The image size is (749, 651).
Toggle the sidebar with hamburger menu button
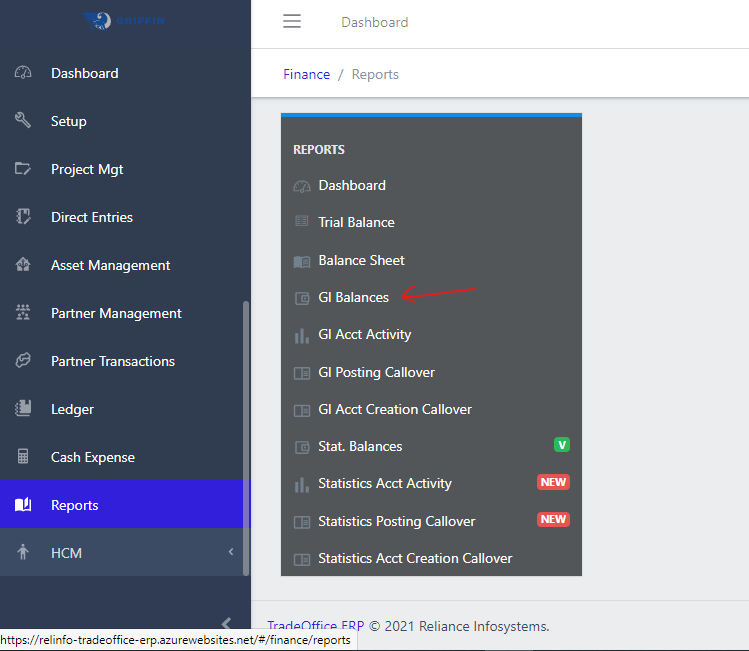pyautogui.click(x=292, y=21)
